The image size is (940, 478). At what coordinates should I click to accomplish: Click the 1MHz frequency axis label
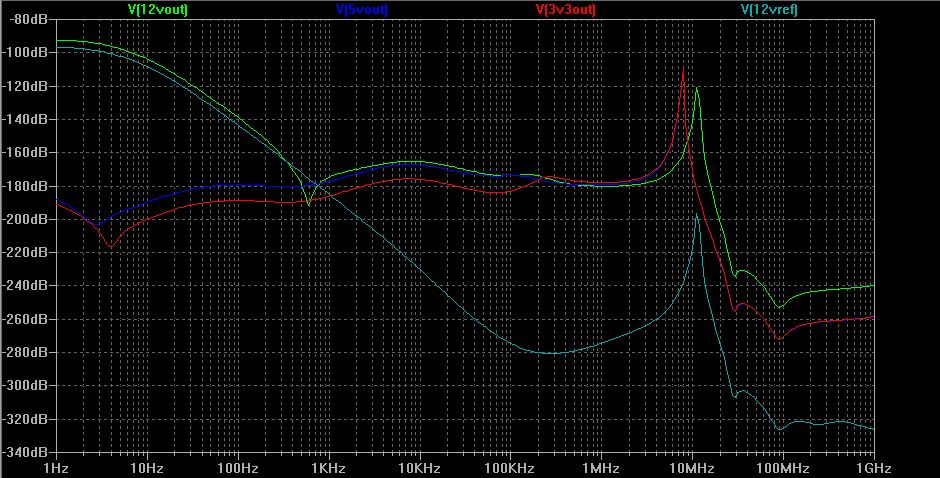[x=601, y=468]
